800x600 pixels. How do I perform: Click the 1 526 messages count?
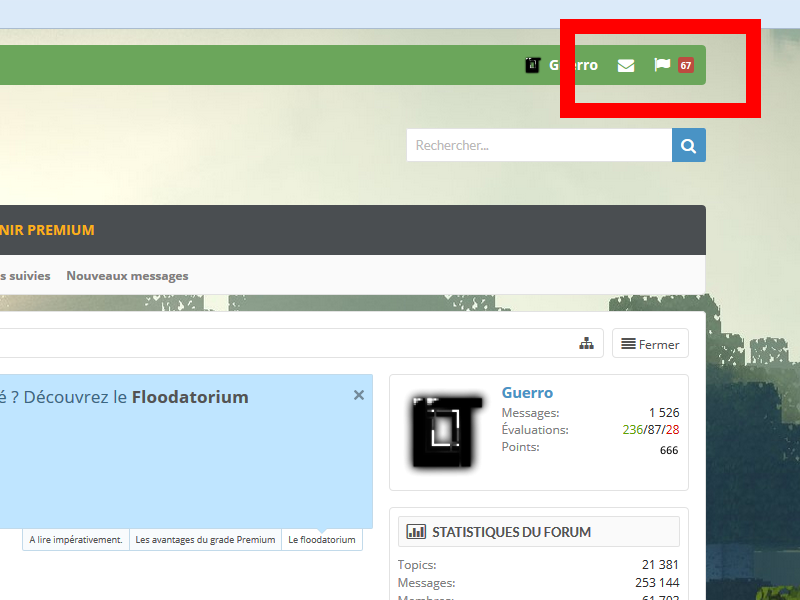(663, 413)
